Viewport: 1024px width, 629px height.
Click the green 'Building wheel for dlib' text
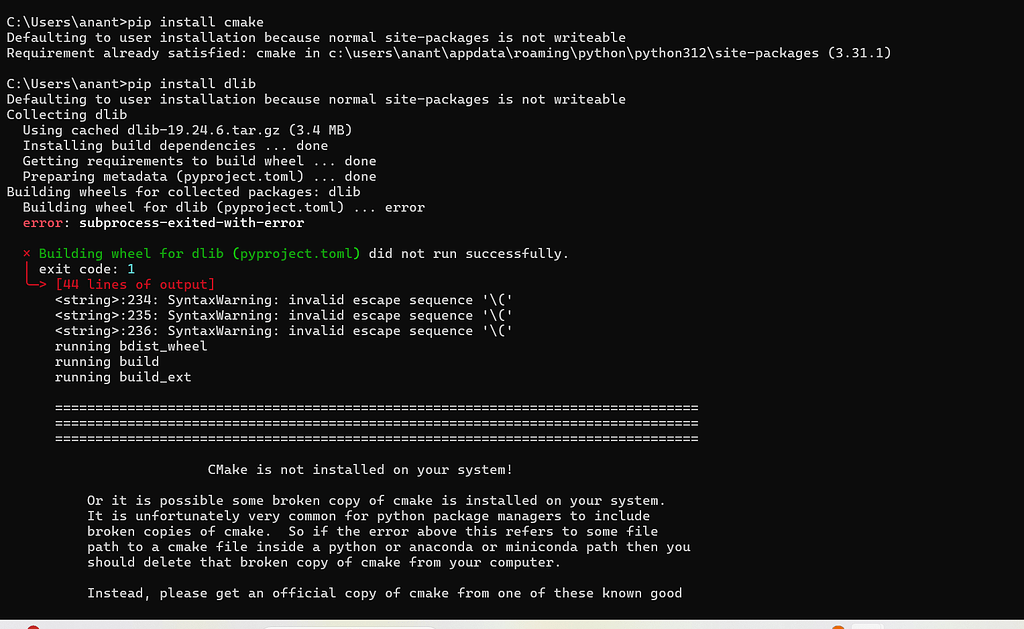click(199, 253)
